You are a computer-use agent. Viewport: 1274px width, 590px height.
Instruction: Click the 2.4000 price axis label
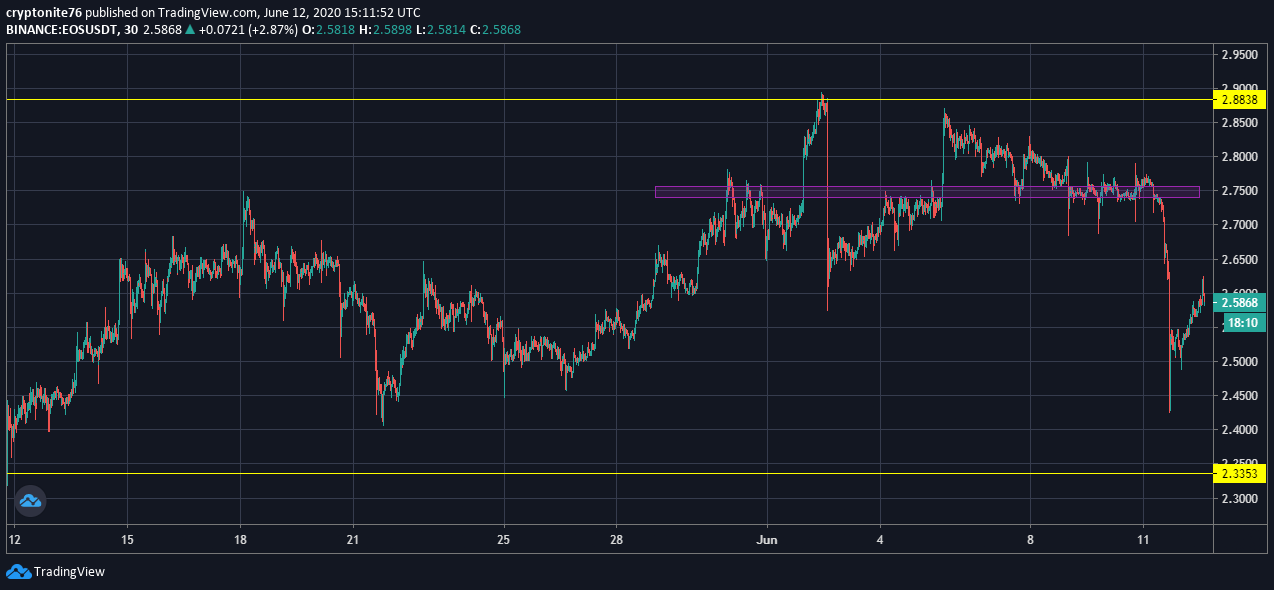point(1239,430)
